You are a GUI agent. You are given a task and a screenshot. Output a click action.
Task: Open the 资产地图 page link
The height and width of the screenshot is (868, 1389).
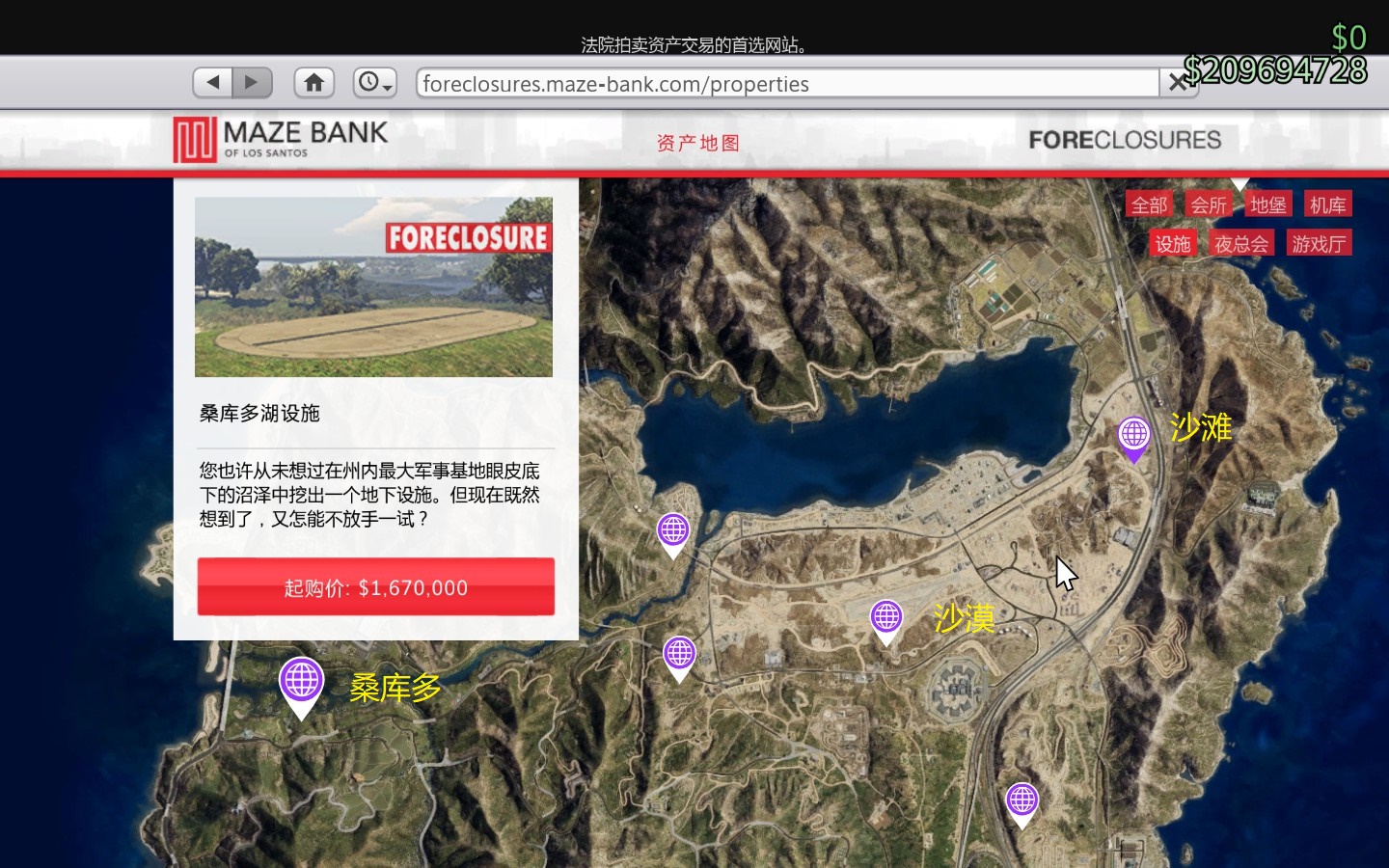coord(697,143)
